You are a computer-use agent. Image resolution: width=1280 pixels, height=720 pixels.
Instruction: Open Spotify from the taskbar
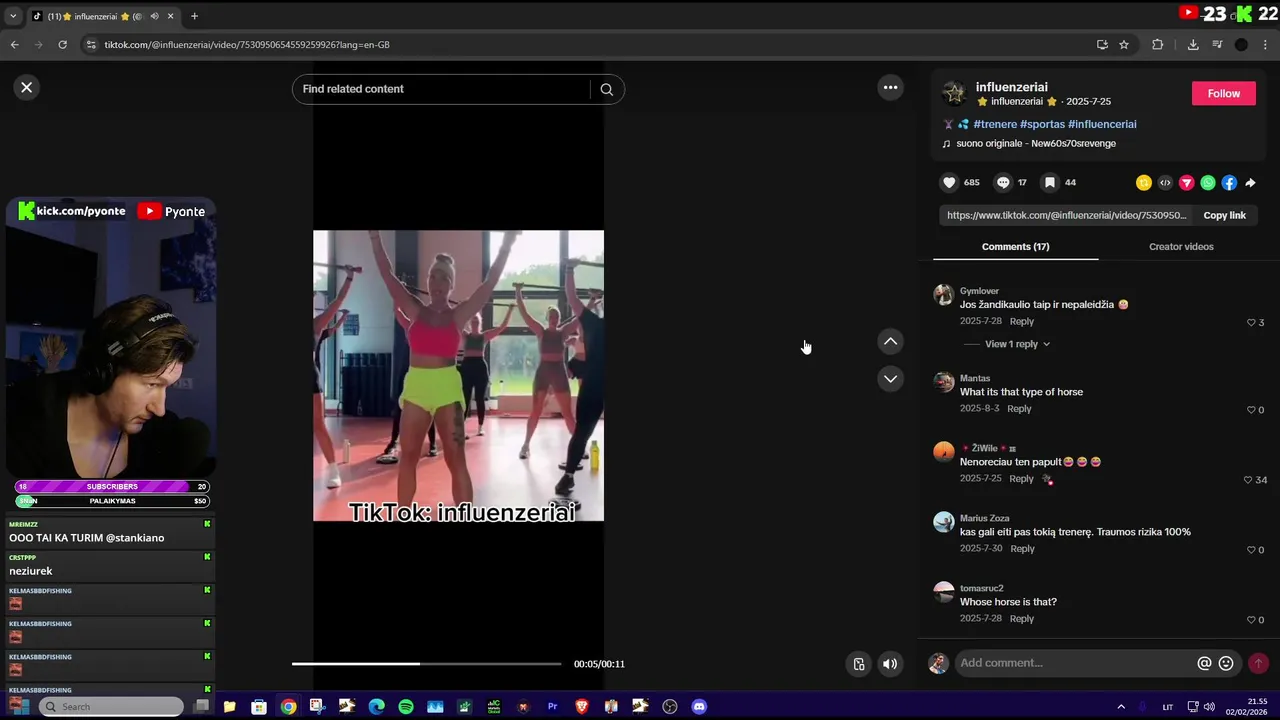(x=406, y=707)
